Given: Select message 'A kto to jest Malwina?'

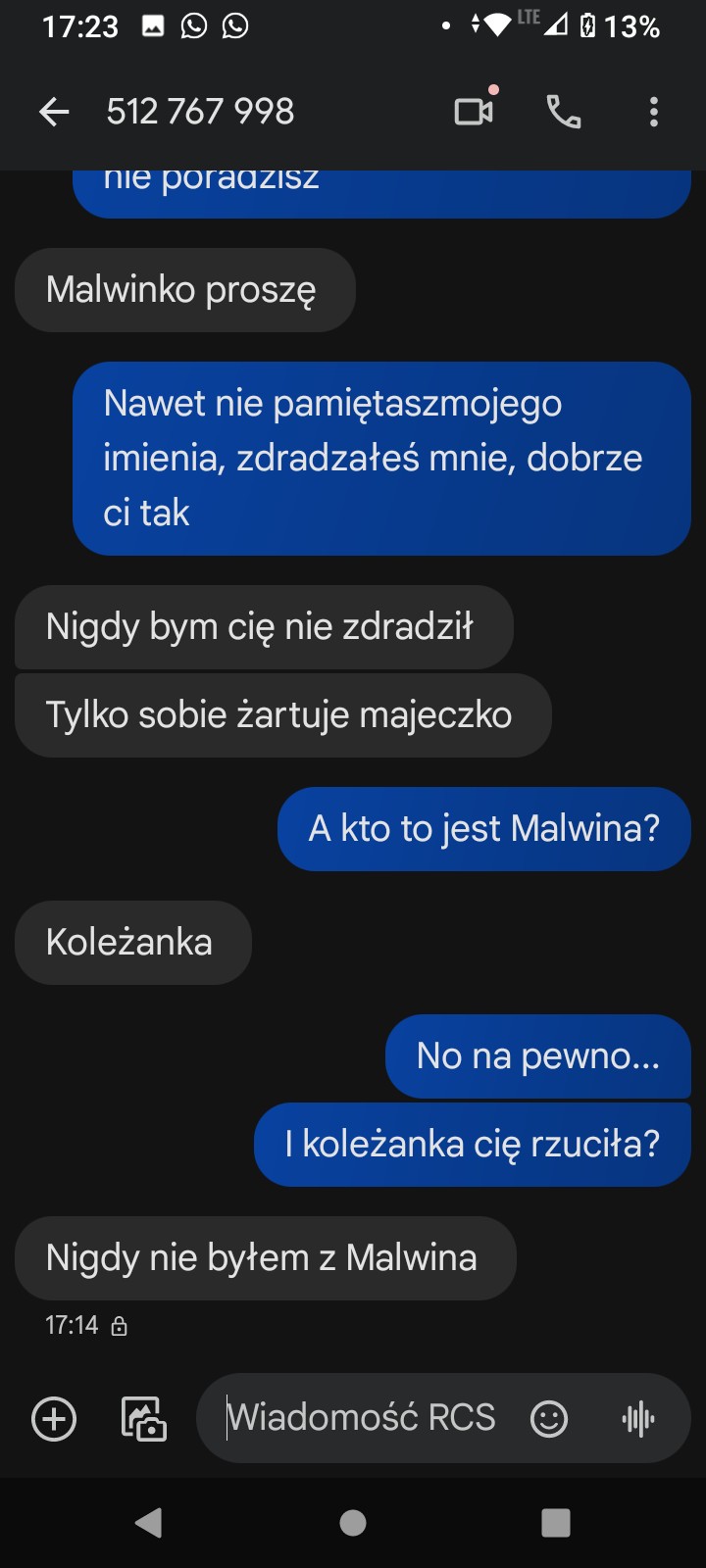Looking at the screenshot, I should click(x=484, y=829).
